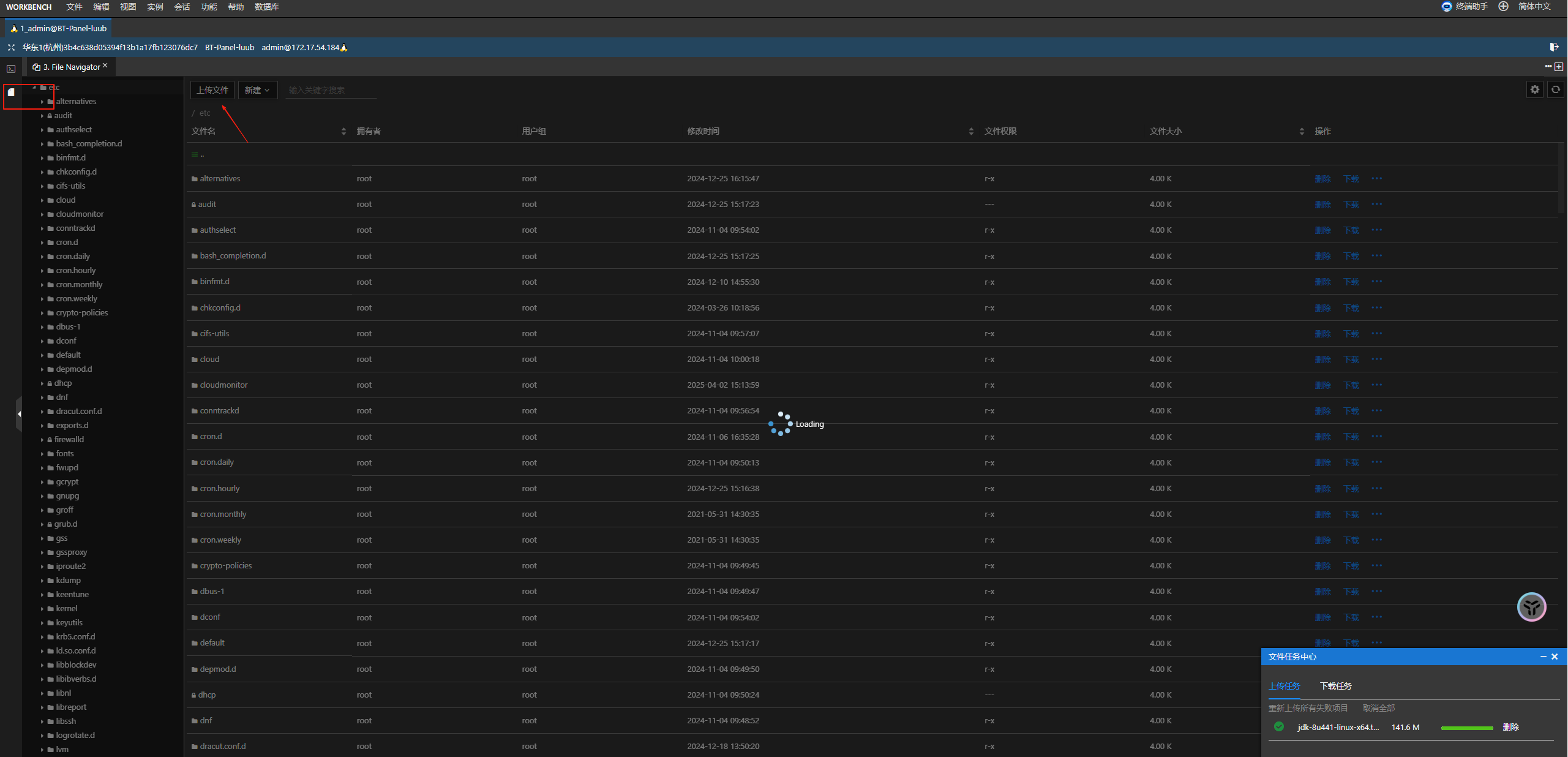Click the file page icon in sidebar
The width and height of the screenshot is (1568, 757).
pyautogui.click(x=11, y=92)
